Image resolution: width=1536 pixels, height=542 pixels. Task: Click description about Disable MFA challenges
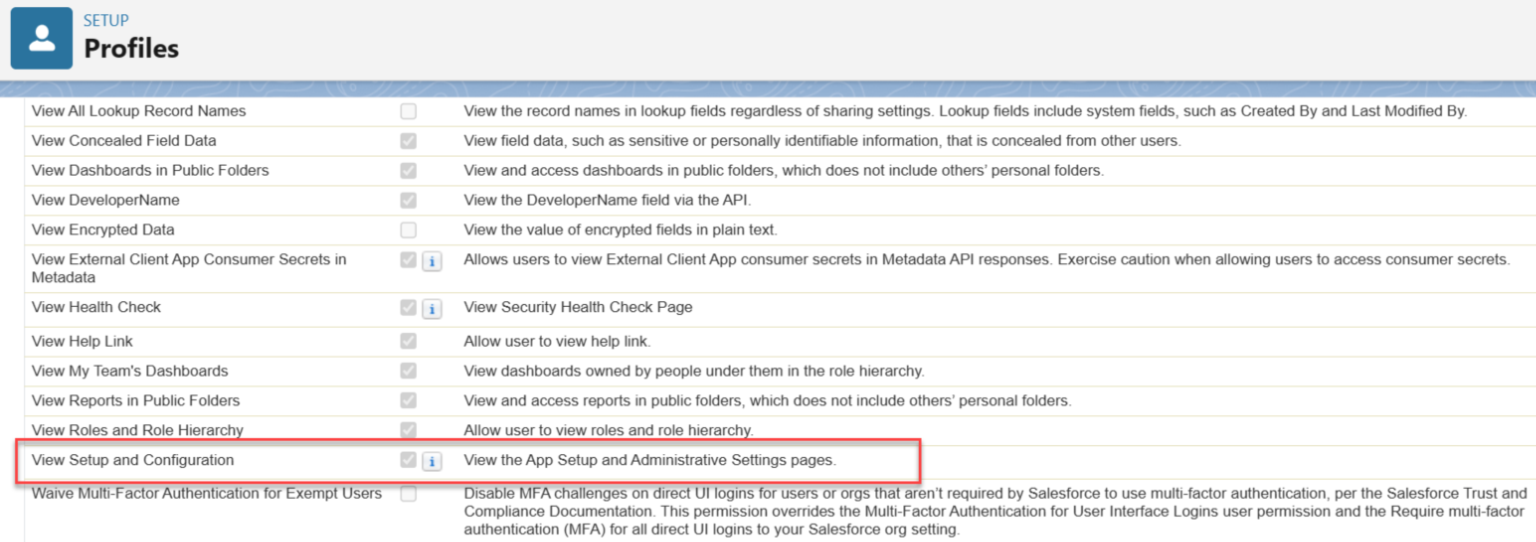pyautogui.click(x=996, y=512)
